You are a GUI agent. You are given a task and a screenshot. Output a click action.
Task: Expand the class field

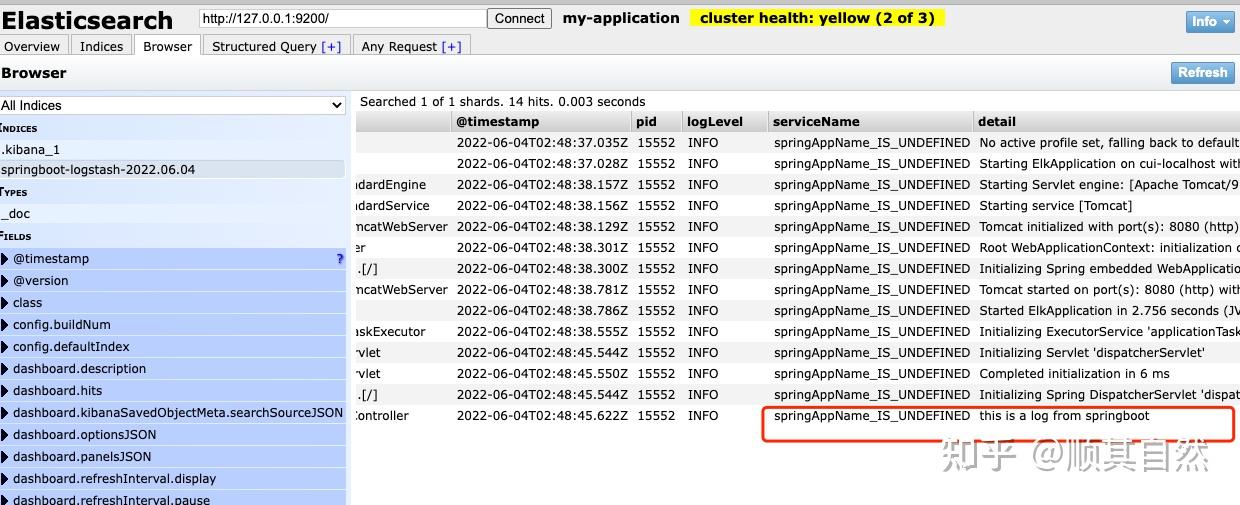(173, 302)
